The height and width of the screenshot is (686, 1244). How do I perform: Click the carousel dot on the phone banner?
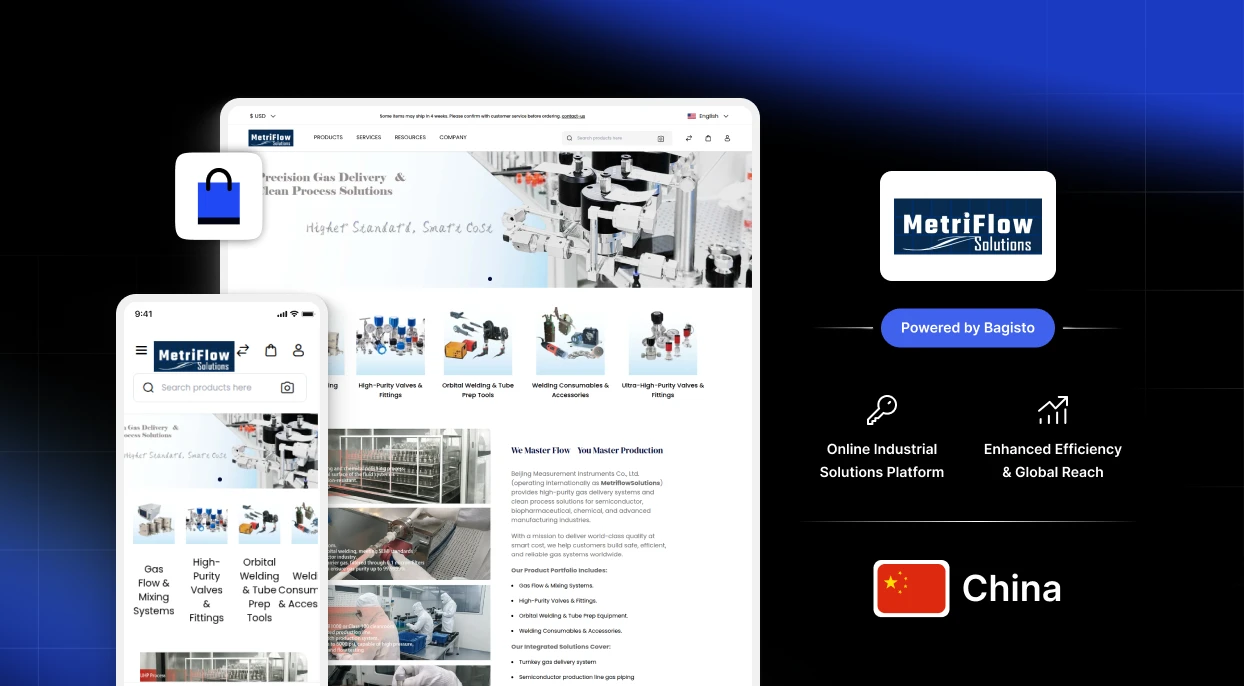pos(220,479)
